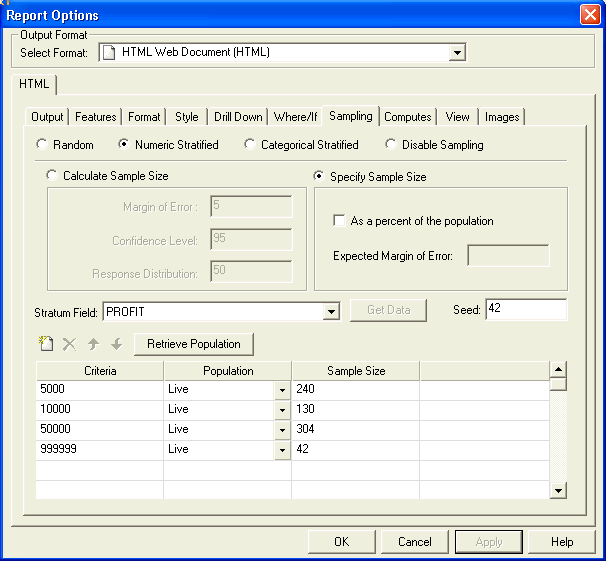Click the sample size cell 130

pos(356,410)
